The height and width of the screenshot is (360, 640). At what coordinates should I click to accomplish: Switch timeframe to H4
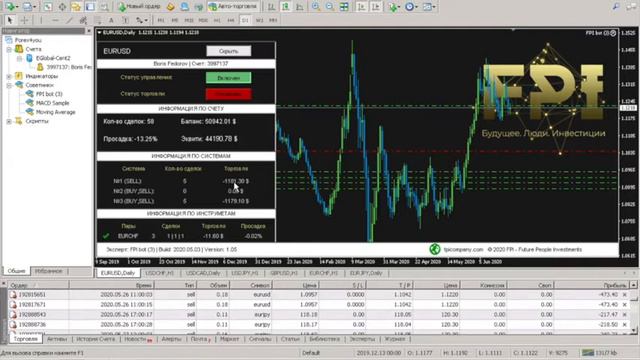pyautogui.click(x=231, y=20)
